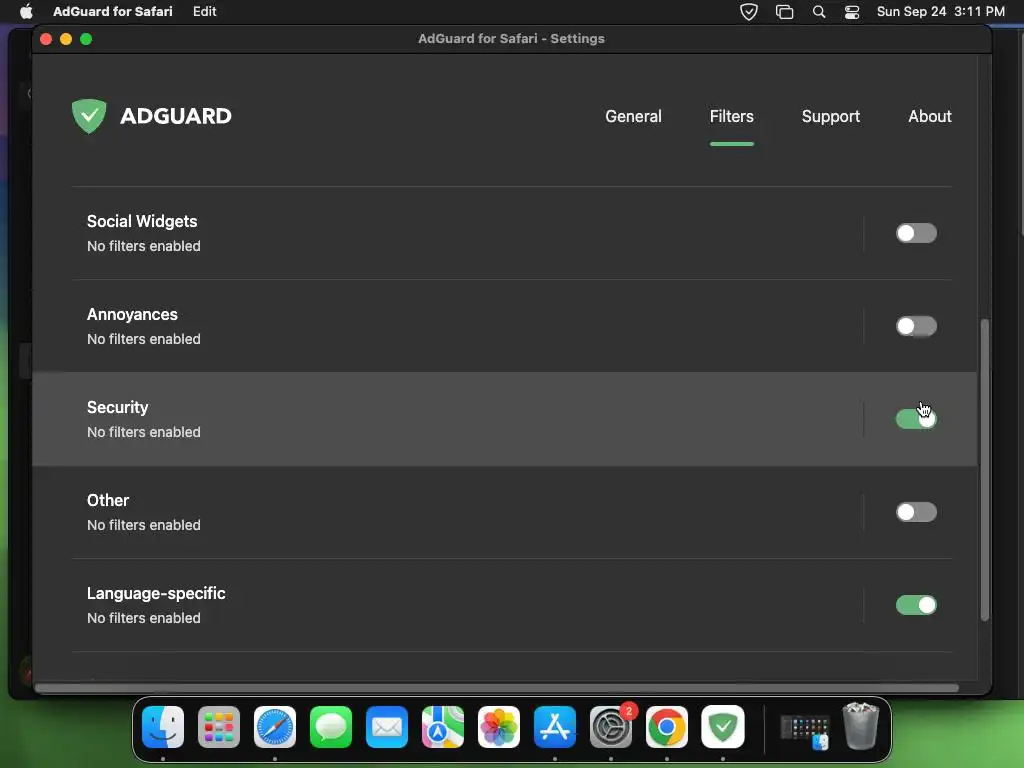Screen dimensions: 1024x768
Task: Click the ADGUARD wordmark text
Action: [x=176, y=116]
